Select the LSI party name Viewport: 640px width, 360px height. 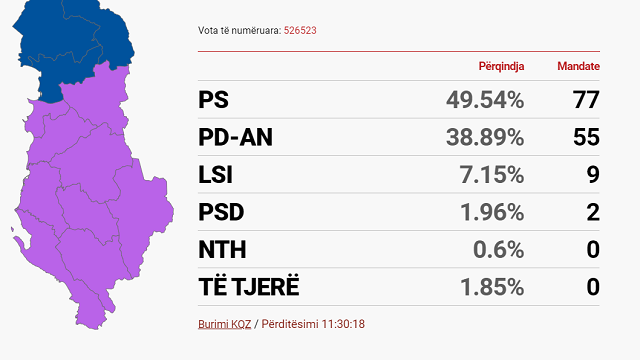(x=216, y=175)
